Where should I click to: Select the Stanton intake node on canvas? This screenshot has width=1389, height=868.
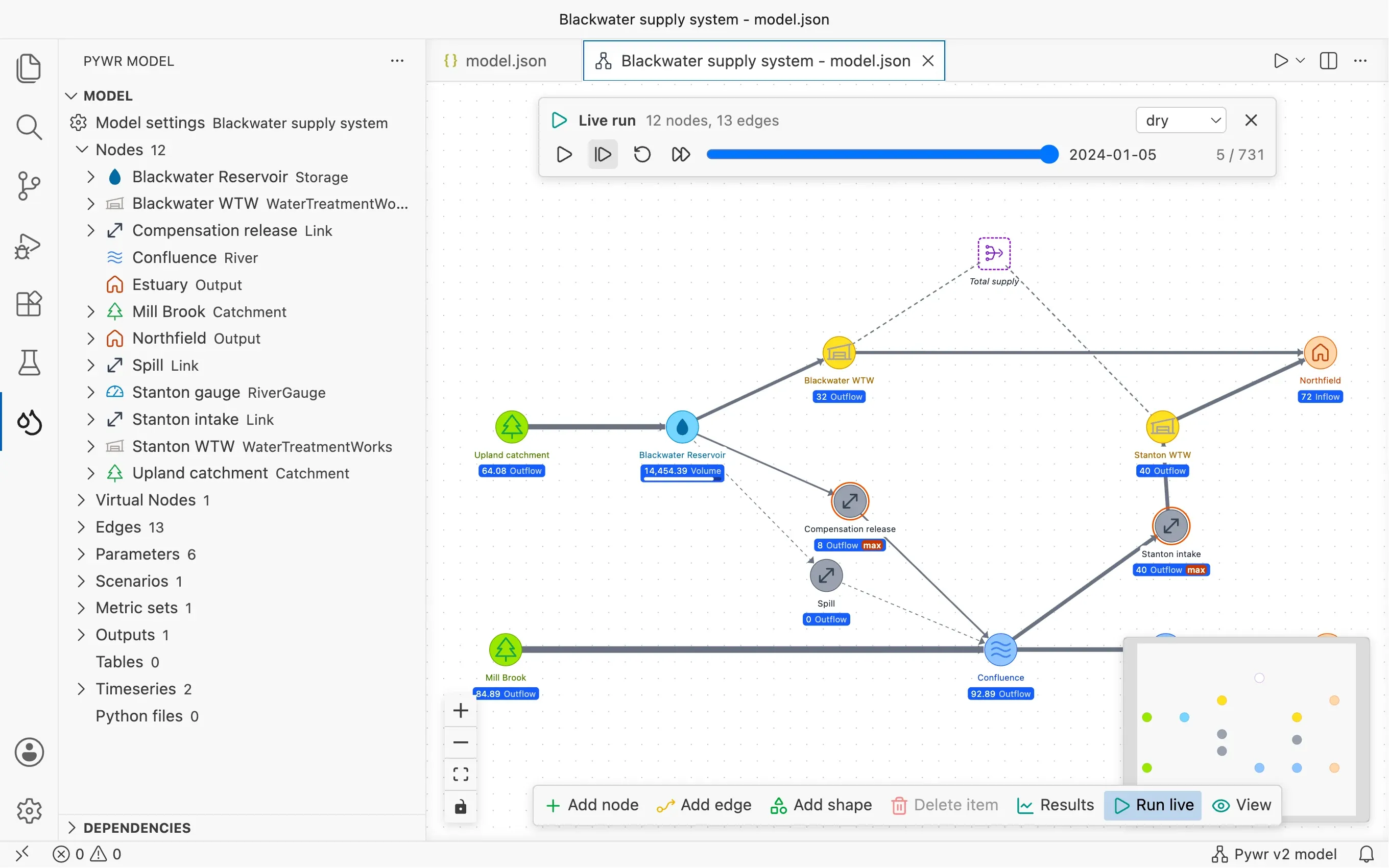[x=1171, y=525]
